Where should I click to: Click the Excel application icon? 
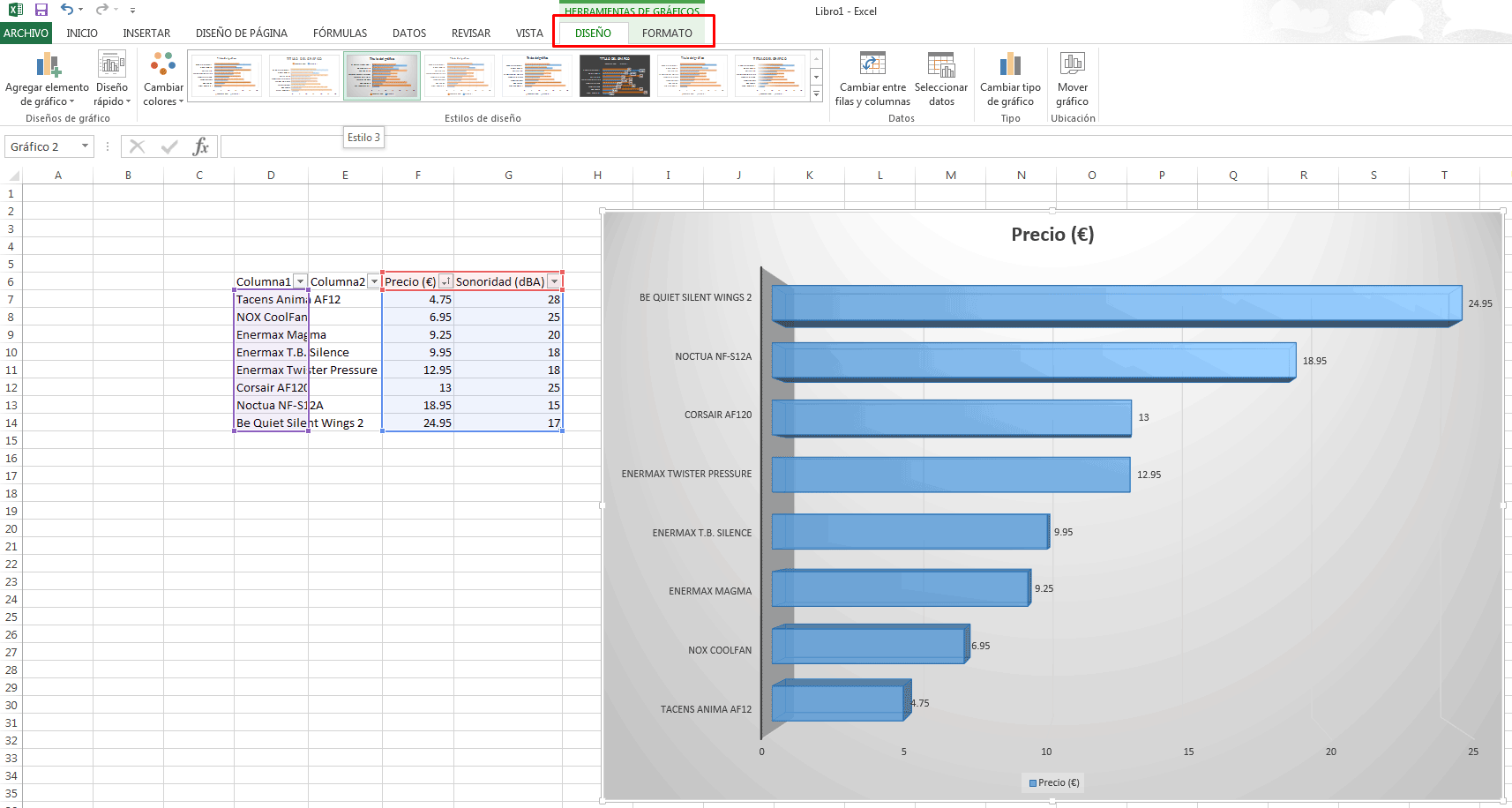pos(15,10)
